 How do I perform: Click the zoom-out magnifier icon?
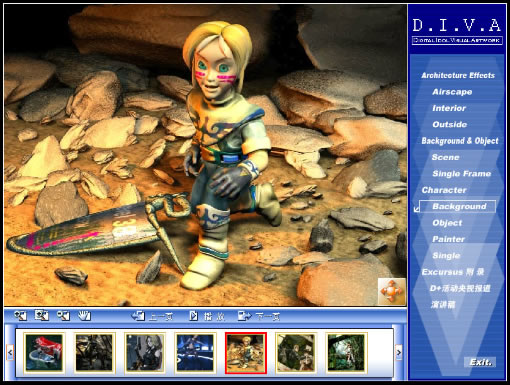click(x=63, y=315)
